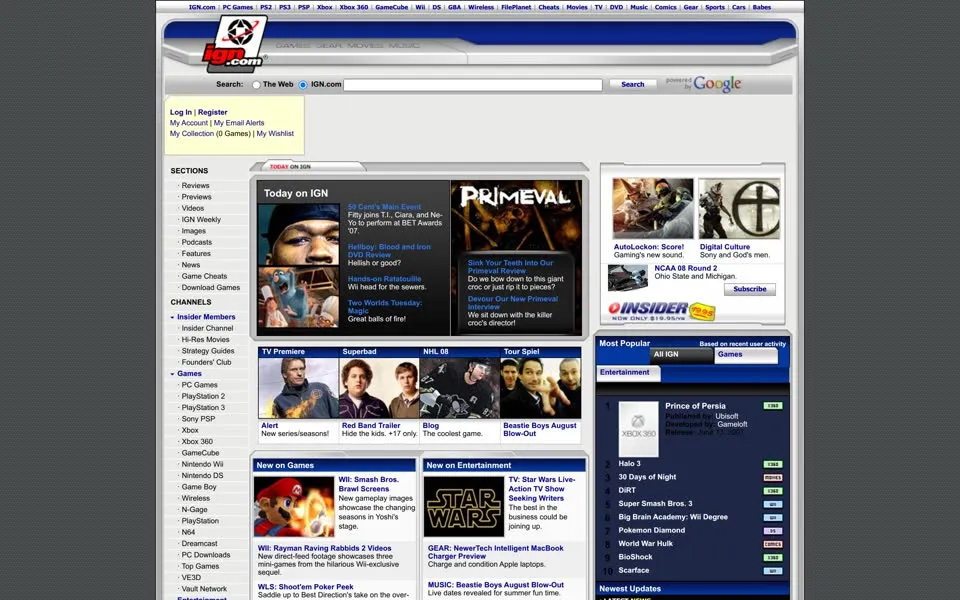Open PlayStation 3 in the Games channel
960x600 pixels.
[203, 408]
